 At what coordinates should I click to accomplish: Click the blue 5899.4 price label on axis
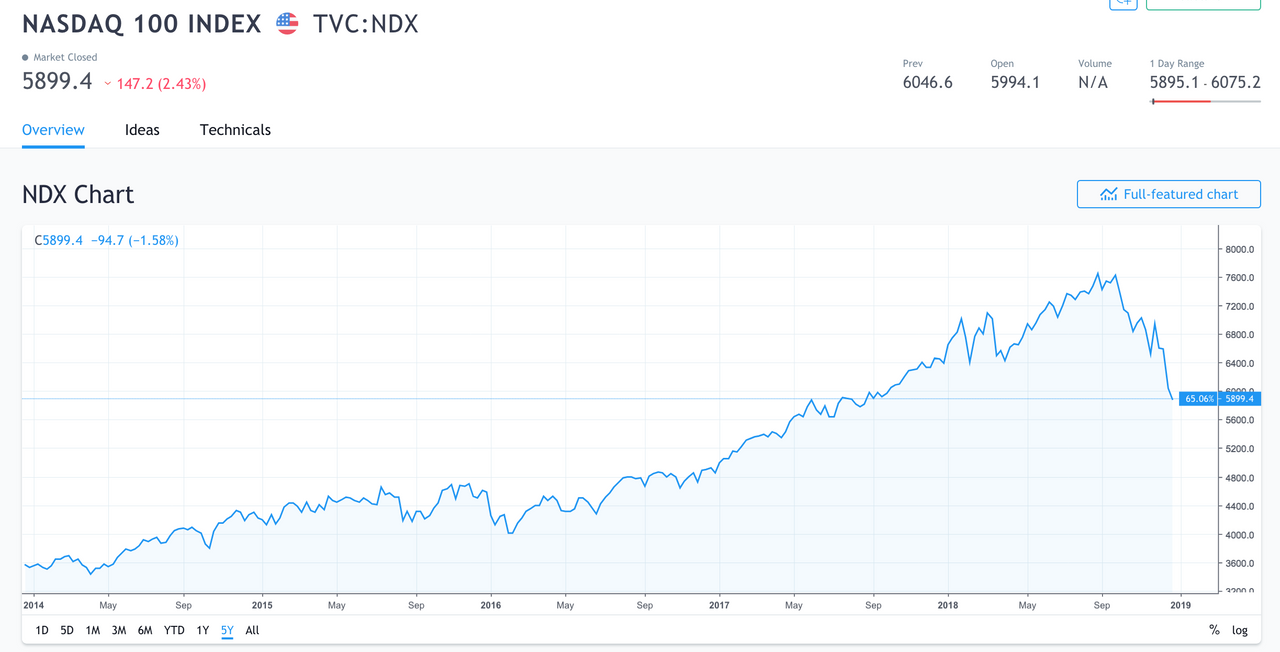(x=1238, y=398)
